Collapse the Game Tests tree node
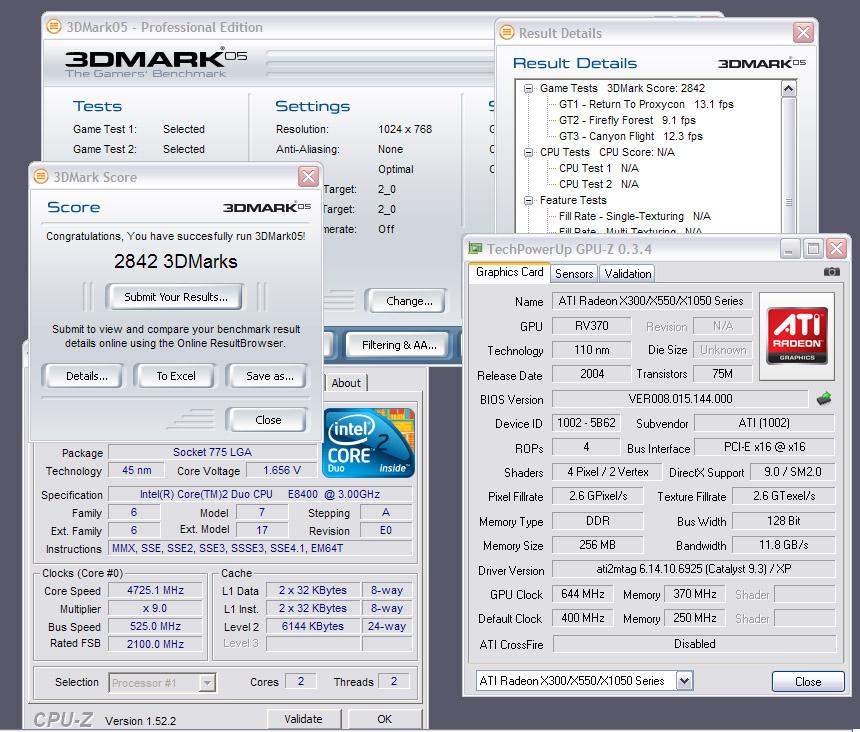The width and height of the screenshot is (860, 732). 528,88
